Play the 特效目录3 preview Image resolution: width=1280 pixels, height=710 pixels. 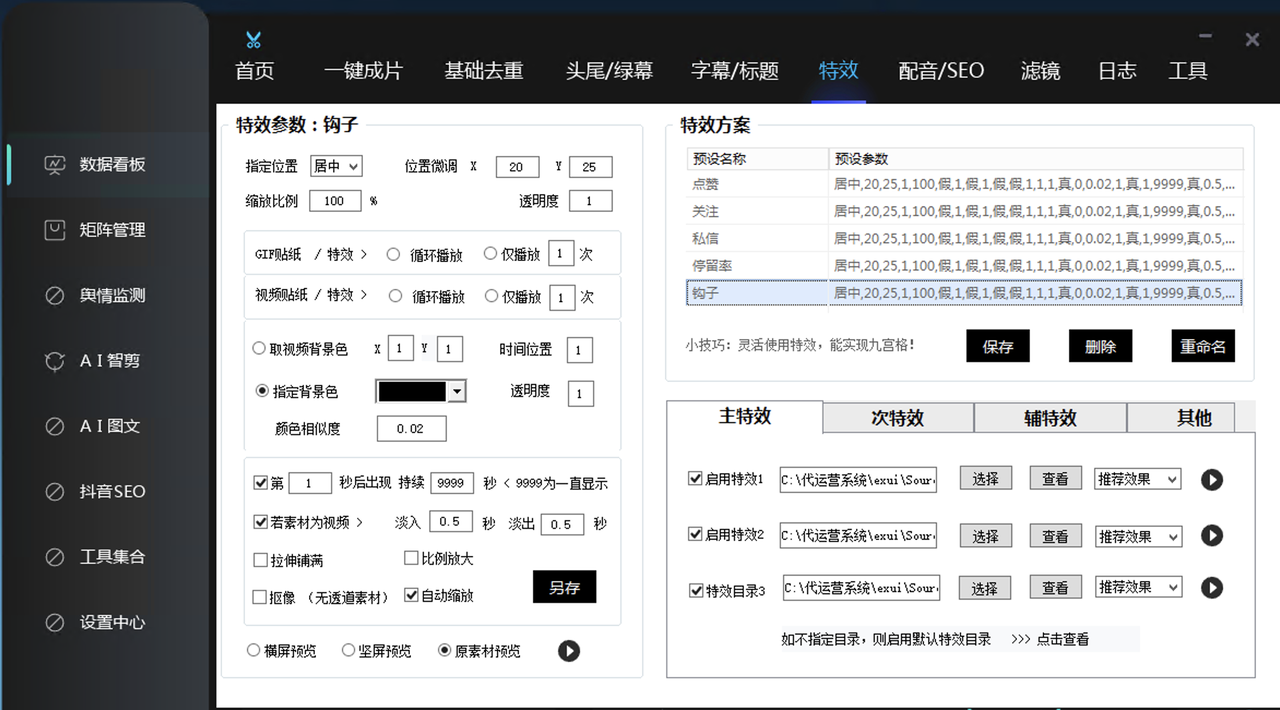click(x=1211, y=588)
